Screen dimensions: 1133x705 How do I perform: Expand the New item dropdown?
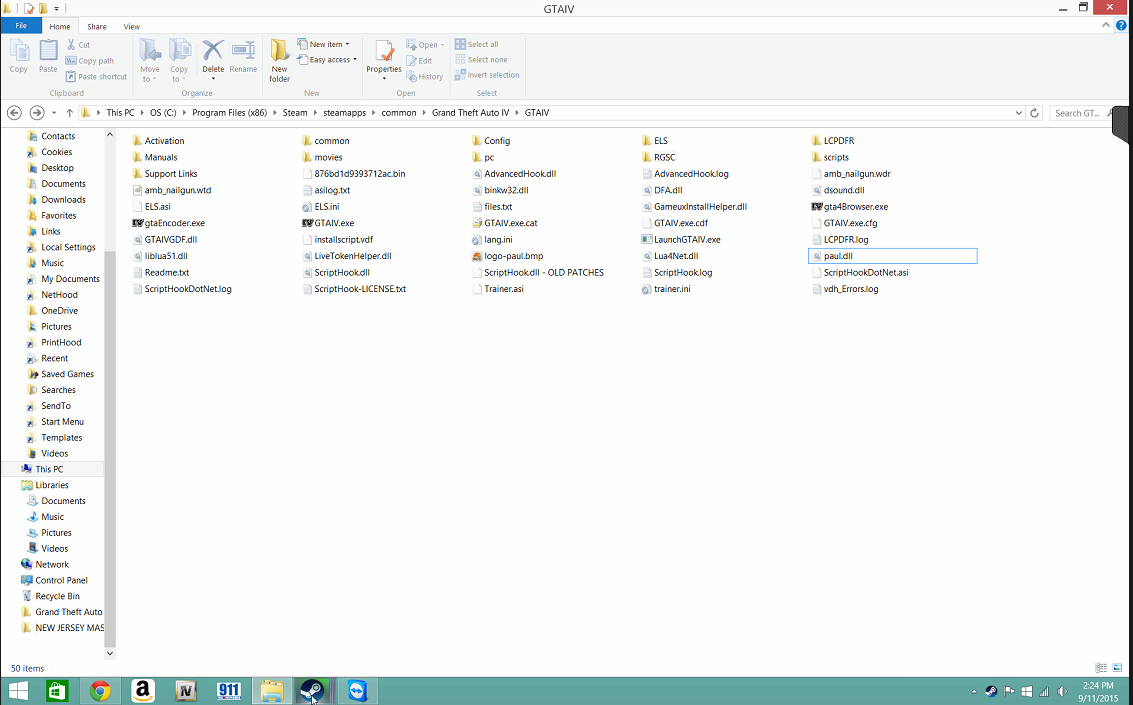coord(328,44)
